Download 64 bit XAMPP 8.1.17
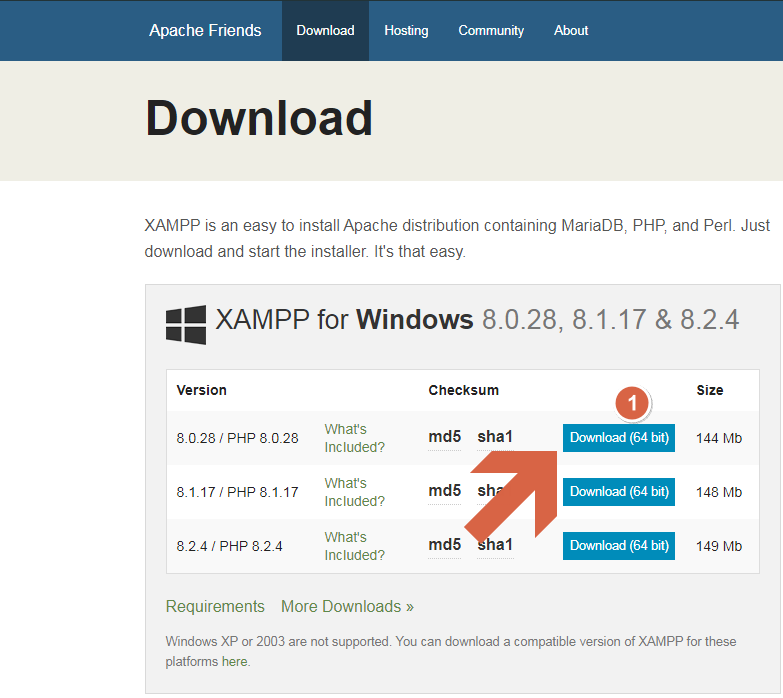Image resolution: width=783 pixels, height=698 pixels. [619, 492]
